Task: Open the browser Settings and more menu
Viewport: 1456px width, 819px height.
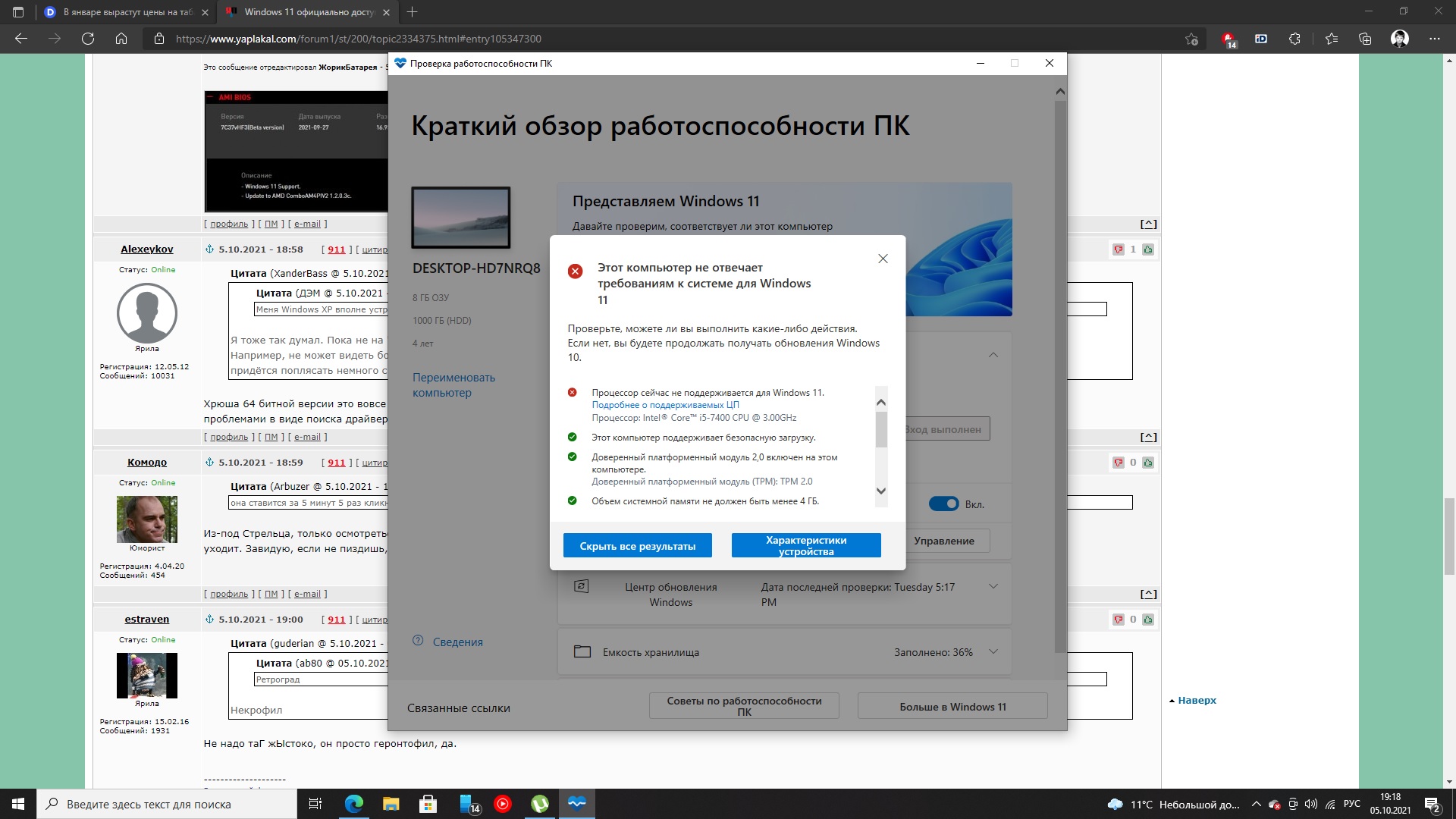Action: click(x=1435, y=39)
